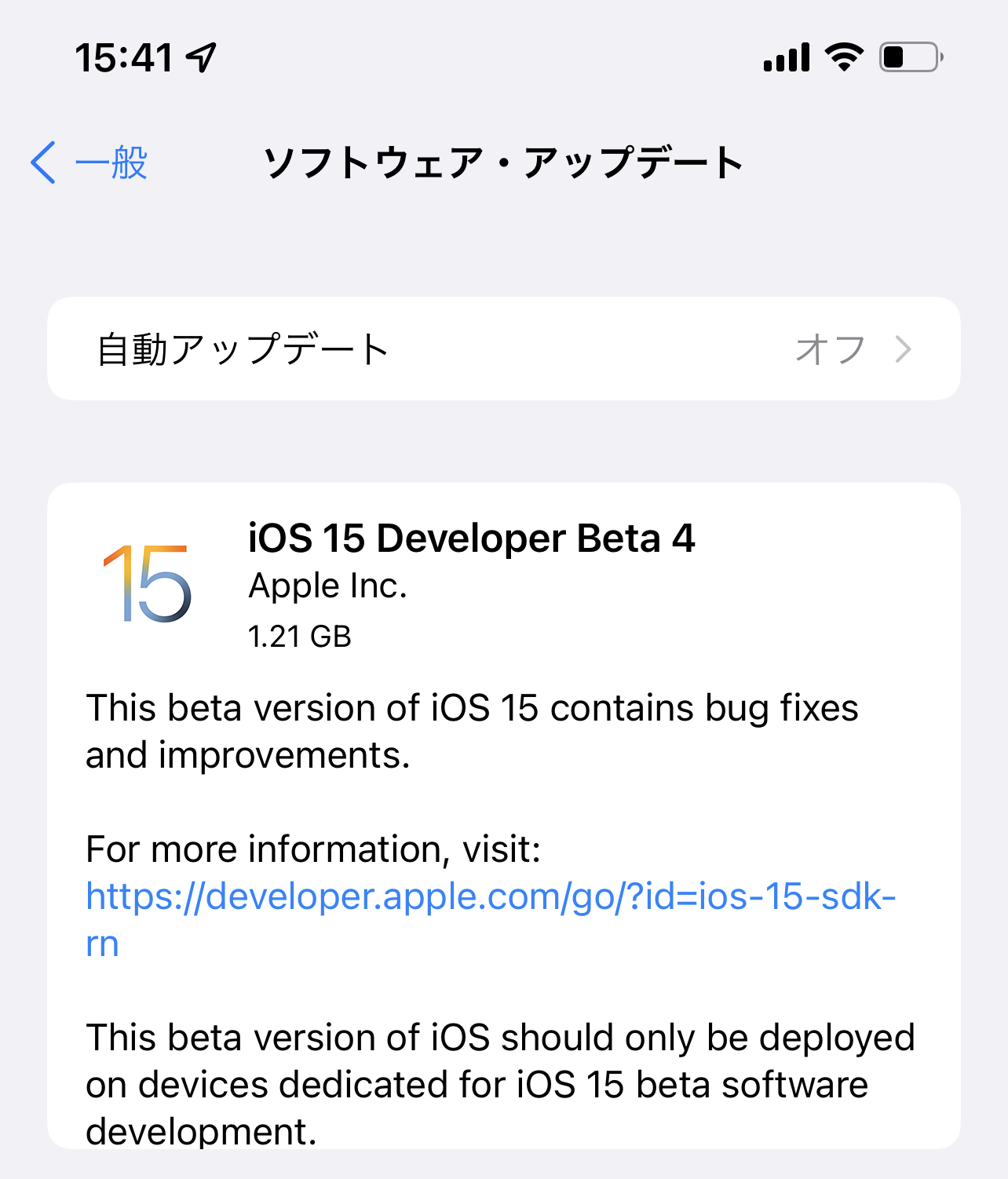This screenshot has height=1179, width=1008.
Task: Go back to 一般 settings
Action: pos(111,162)
